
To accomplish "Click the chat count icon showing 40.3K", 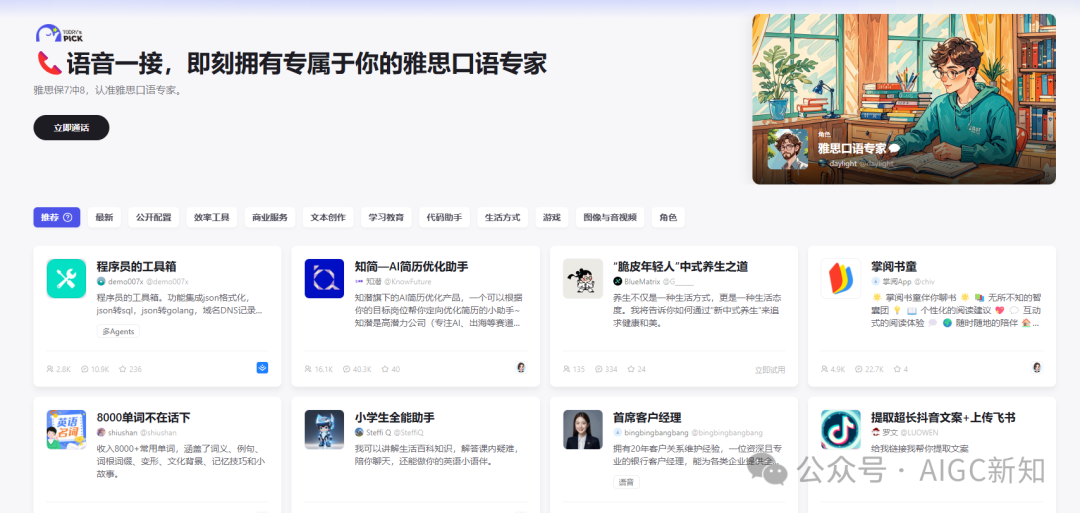I will (346, 369).
